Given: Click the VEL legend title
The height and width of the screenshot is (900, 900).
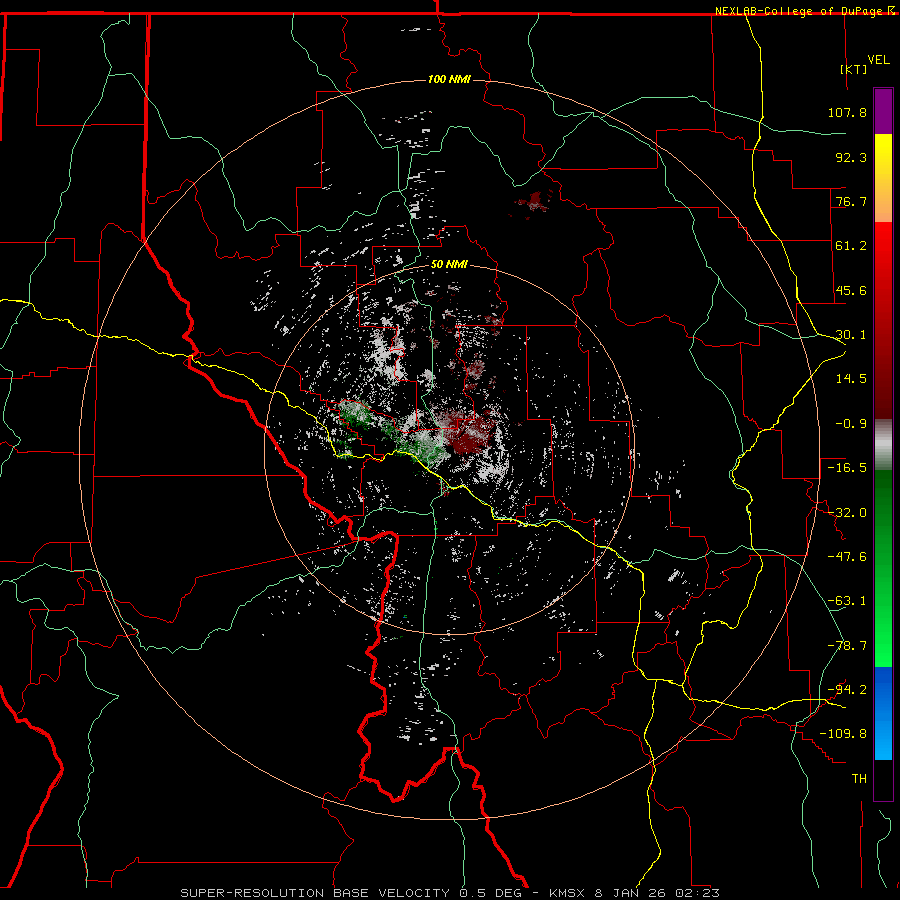Looking at the screenshot, I should pyautogui.click(x=878, y=60).
